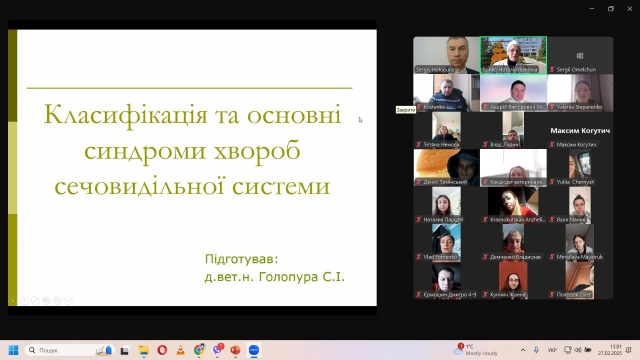Launch VLC media player from taskbar
Viewport: 640px width, 360px height.
tap(180, 350)
